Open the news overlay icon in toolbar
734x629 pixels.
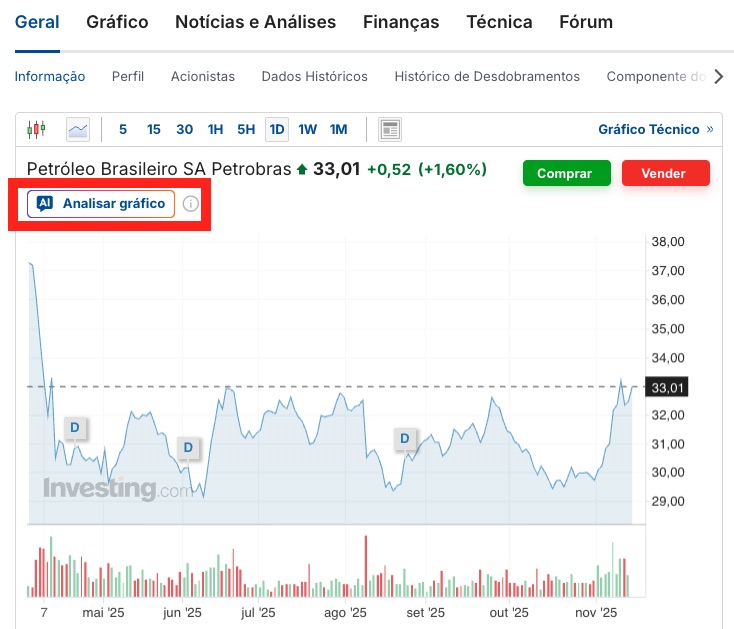point(390,129)
